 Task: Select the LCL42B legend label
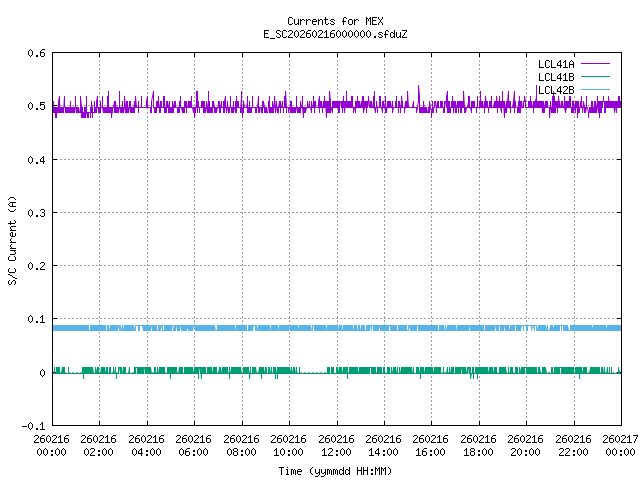(555, 91)
